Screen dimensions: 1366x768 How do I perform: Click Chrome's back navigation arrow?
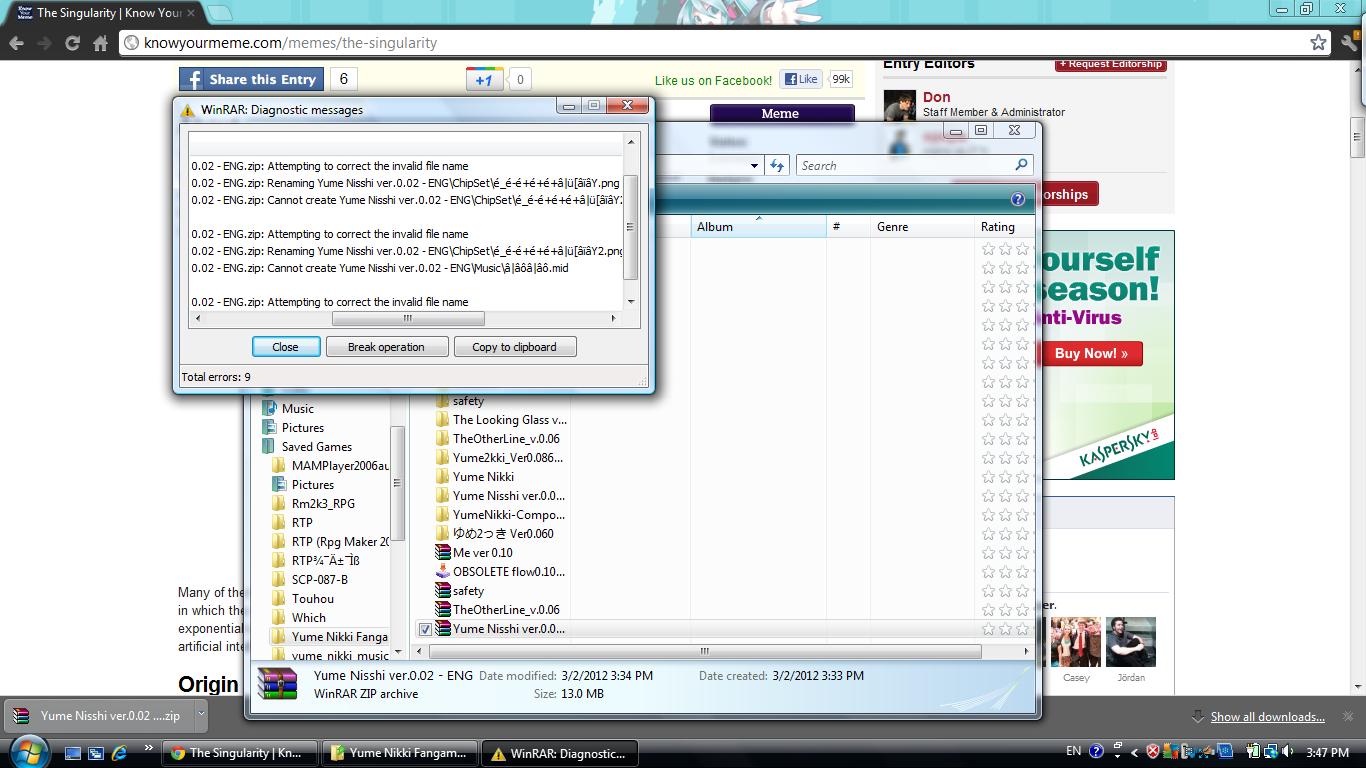(x=16, y=43)
